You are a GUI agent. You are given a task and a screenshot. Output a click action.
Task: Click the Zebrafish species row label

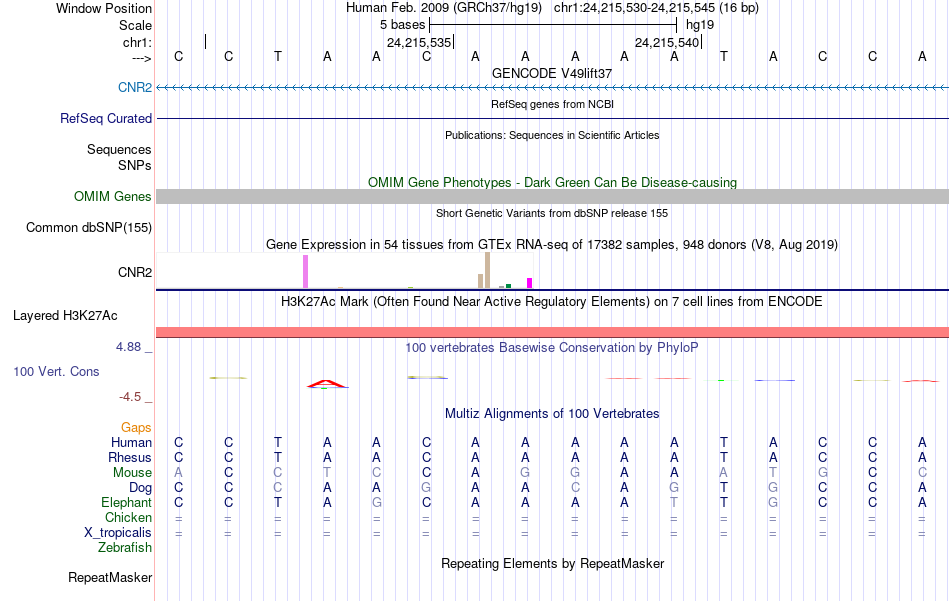pos(125,547)
